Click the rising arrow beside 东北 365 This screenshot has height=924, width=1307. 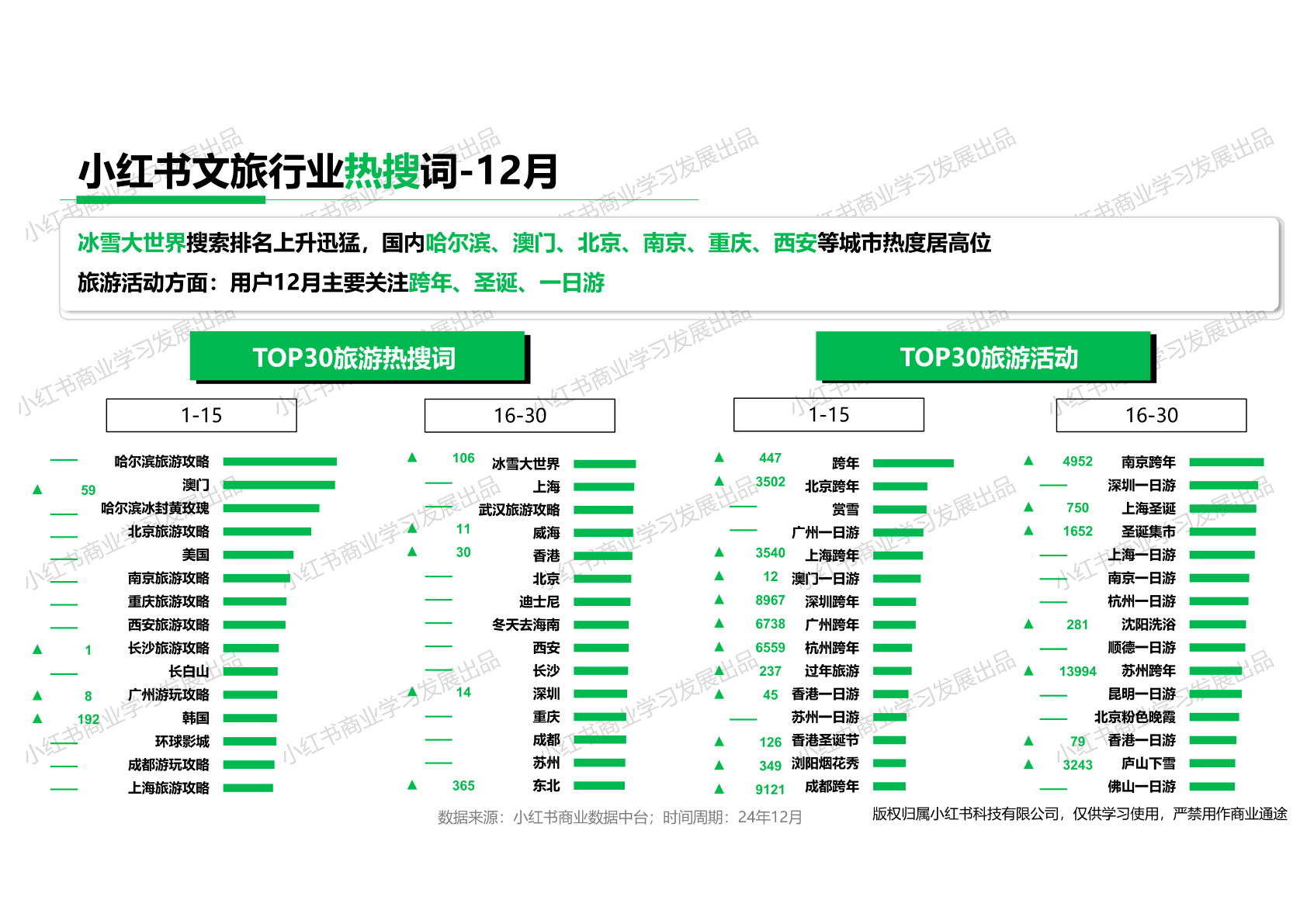pos(412,785)
